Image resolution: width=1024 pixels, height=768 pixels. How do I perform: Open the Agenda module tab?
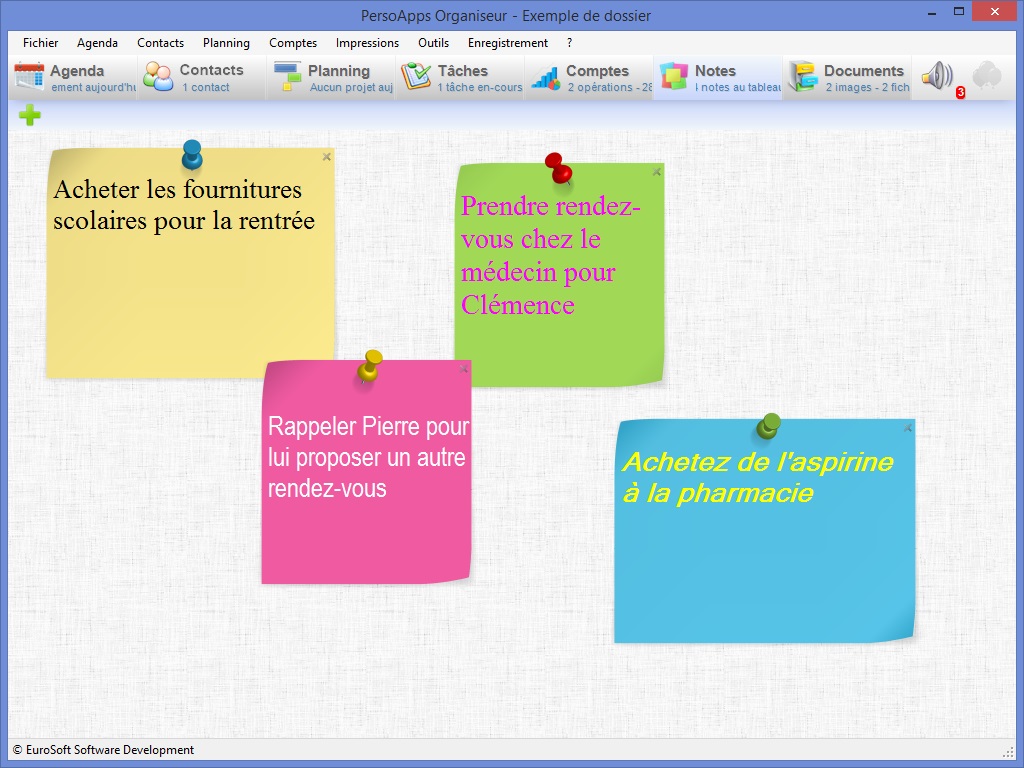pyautogui.click(x=73, y=78)
